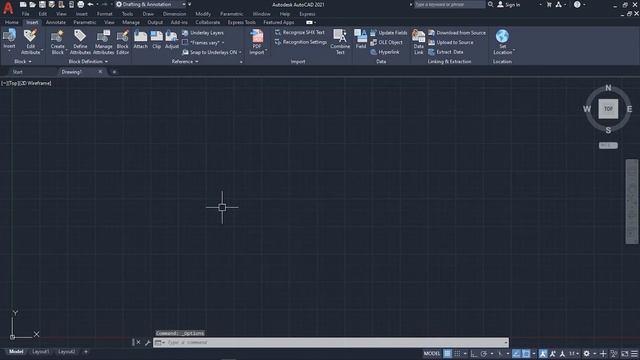
Task: Click the Data Link tool
Action: click(x=418, y=41)
